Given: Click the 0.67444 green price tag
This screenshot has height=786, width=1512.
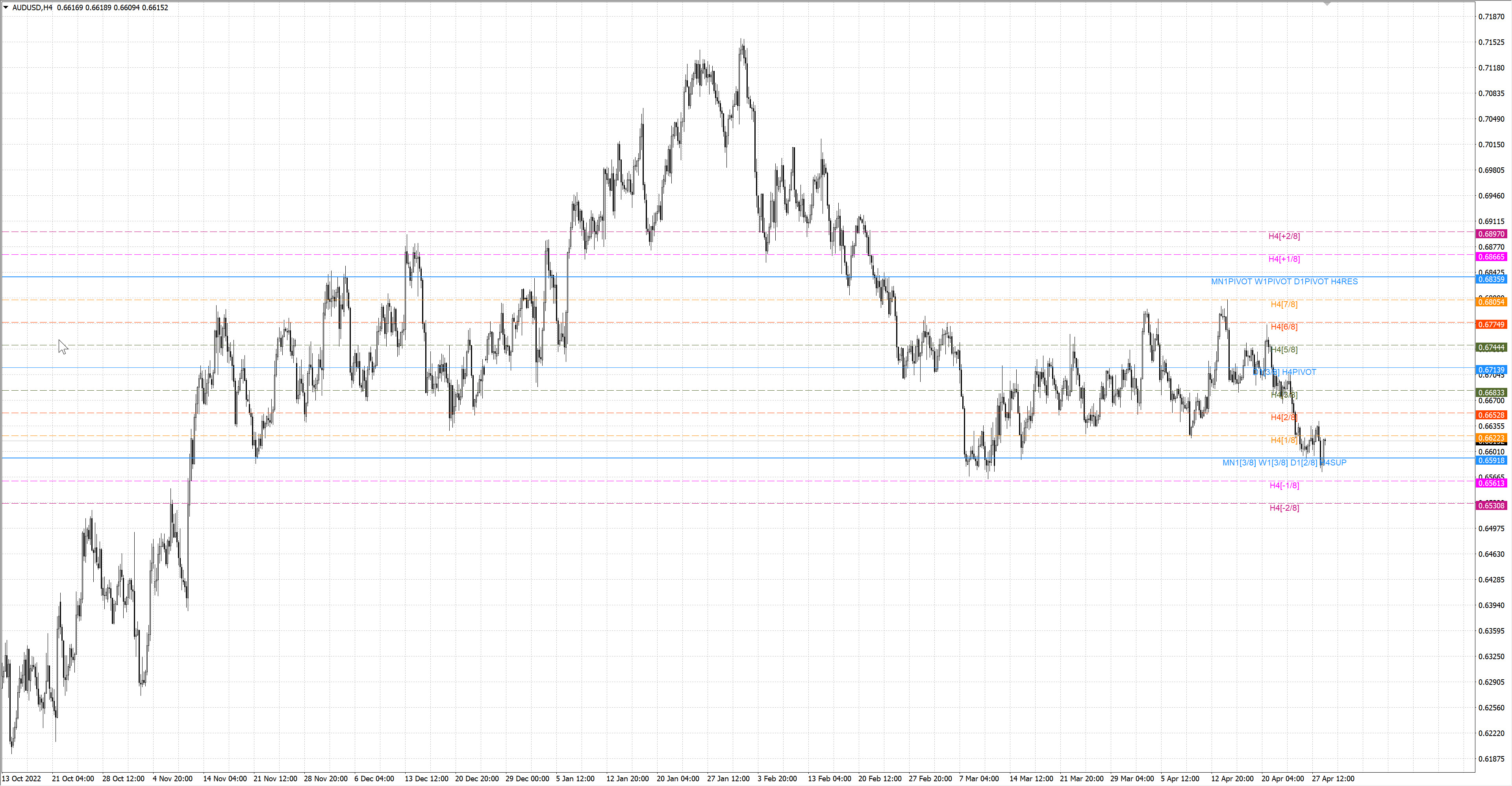Looking at the screenshot, I should click(x=1491, y=347).
